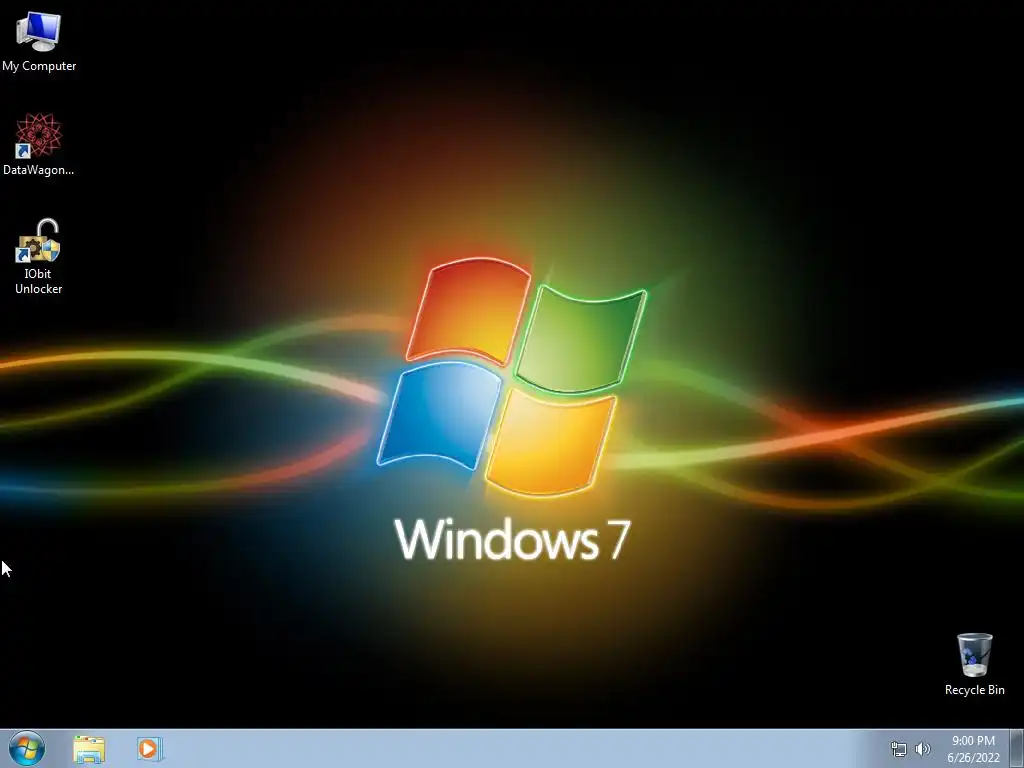Click the Show desktop strip at the end of the taskbar
The image size is (1024, 768).
1017,749
